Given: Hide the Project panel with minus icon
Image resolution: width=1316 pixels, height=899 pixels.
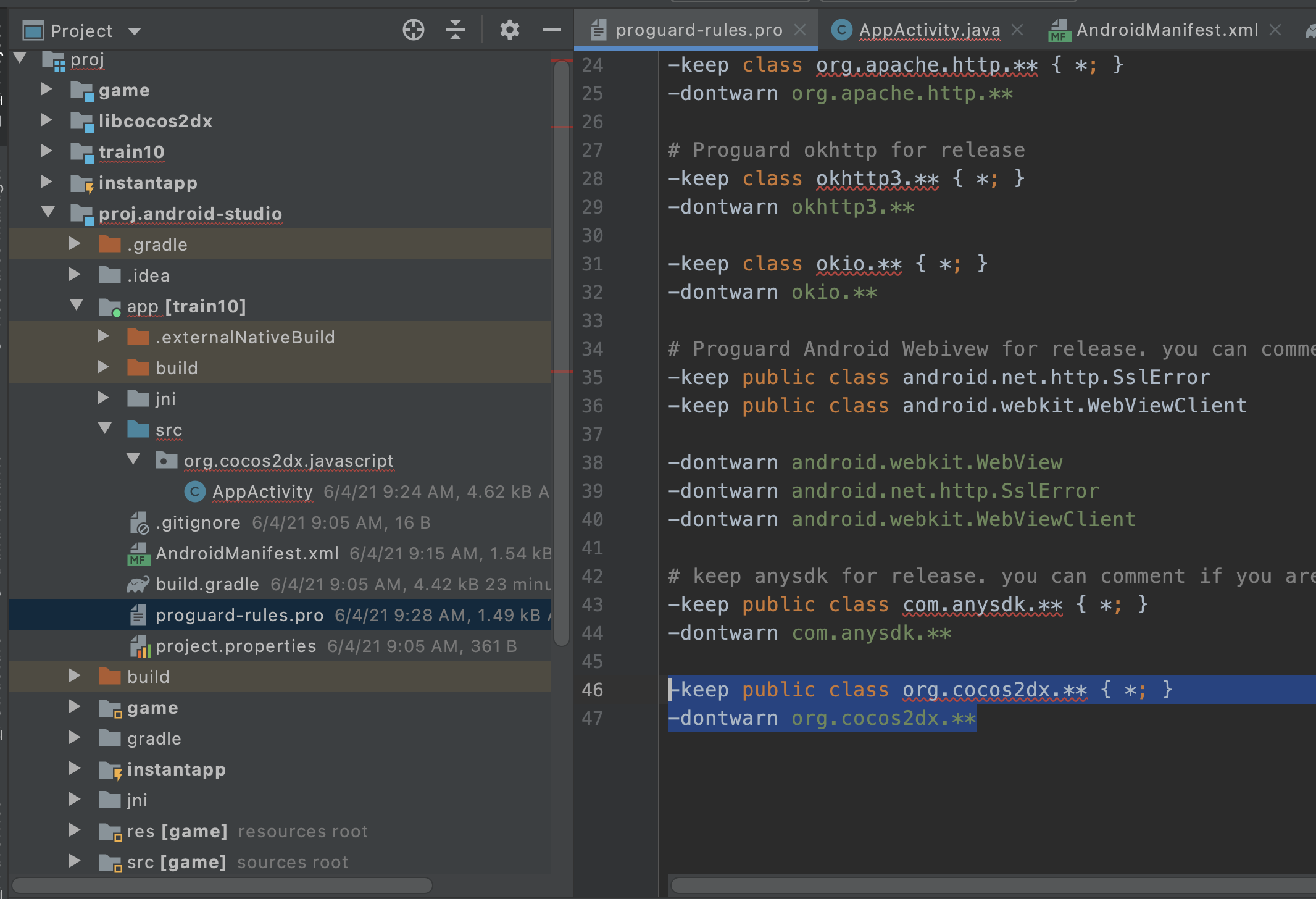Looking at the screenshot, I should click(551, 30).
